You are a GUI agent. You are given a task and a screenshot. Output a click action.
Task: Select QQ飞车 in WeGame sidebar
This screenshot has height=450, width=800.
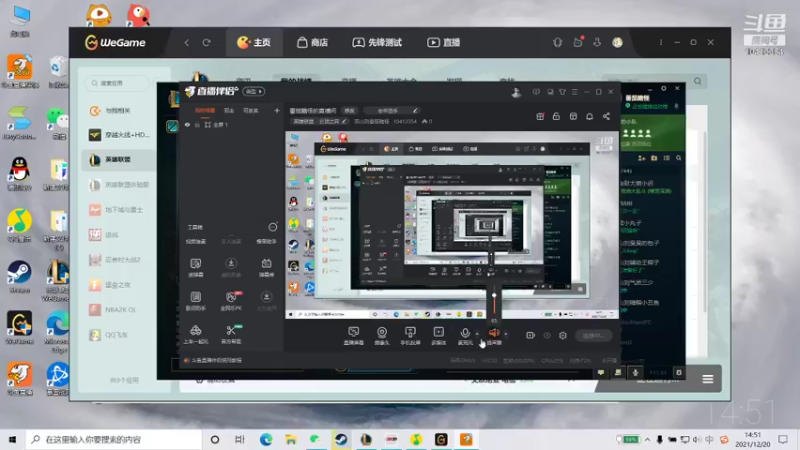119,335
